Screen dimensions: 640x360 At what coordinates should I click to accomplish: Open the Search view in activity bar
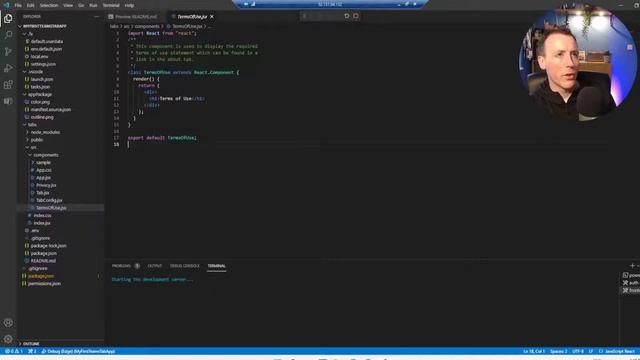click(8, 35)
